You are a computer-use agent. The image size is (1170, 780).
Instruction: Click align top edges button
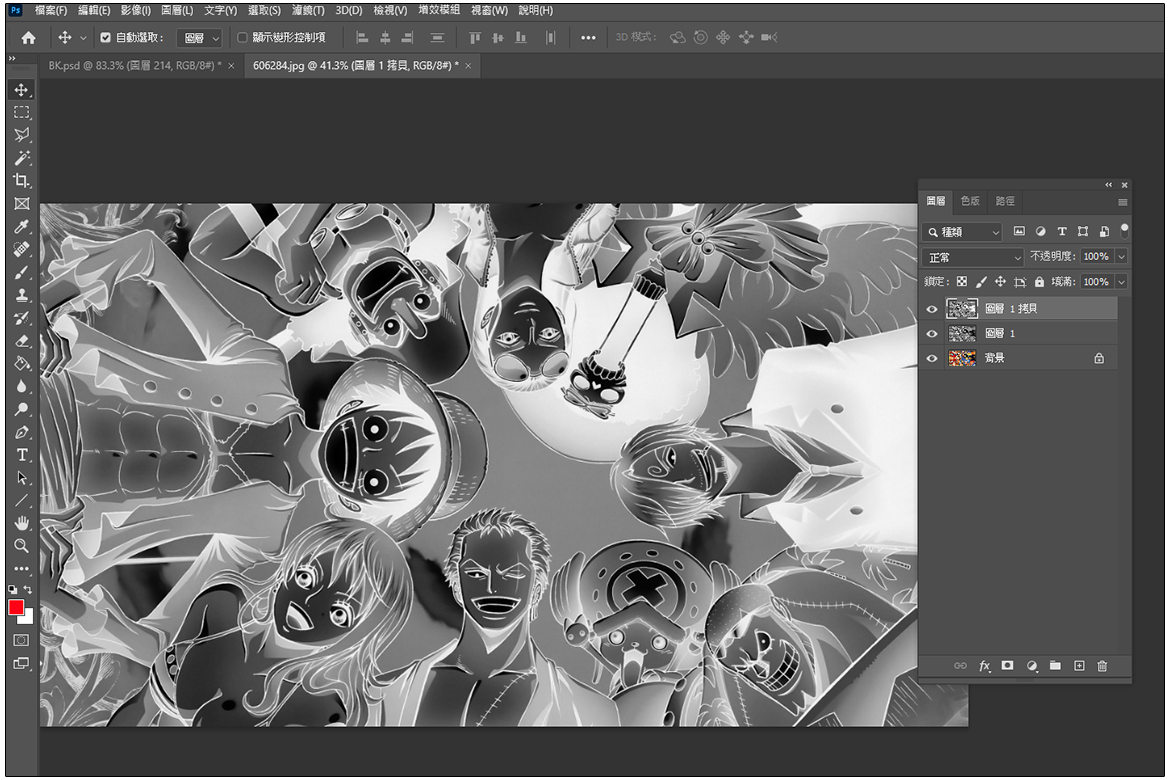click(x=475, y=37)
